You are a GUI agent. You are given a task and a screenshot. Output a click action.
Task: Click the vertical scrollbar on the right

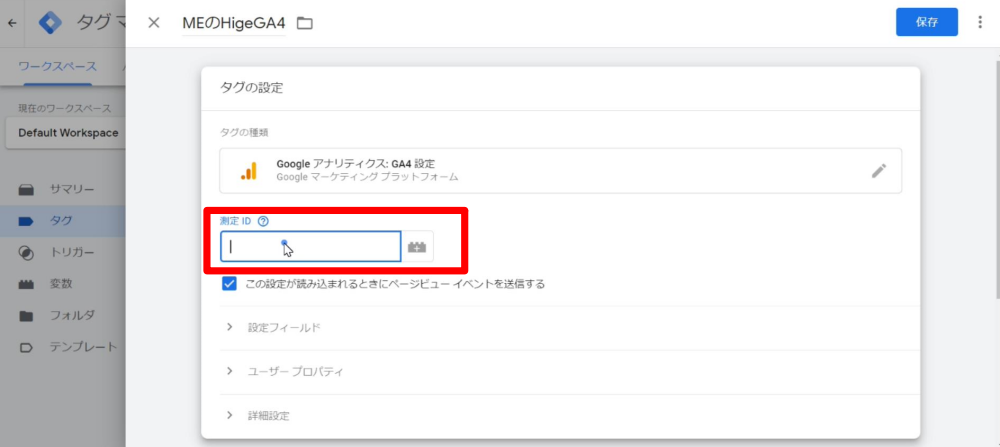coord(997,179)
